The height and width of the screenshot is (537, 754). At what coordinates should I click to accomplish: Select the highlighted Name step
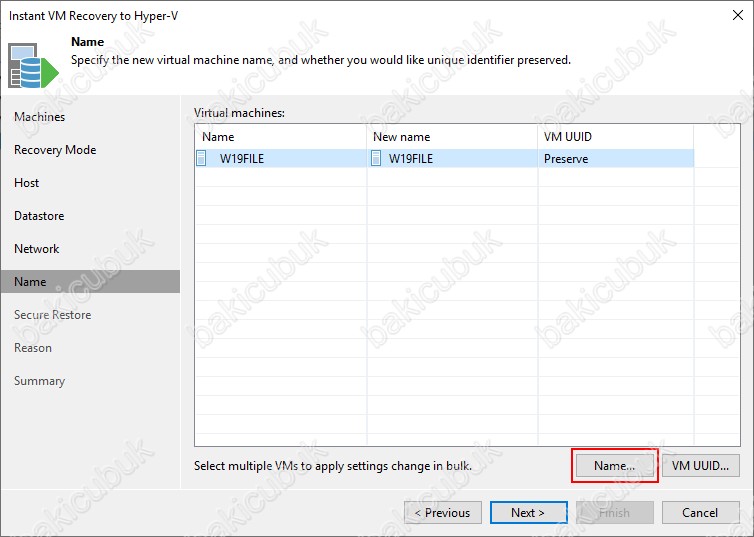click(90, 282)
